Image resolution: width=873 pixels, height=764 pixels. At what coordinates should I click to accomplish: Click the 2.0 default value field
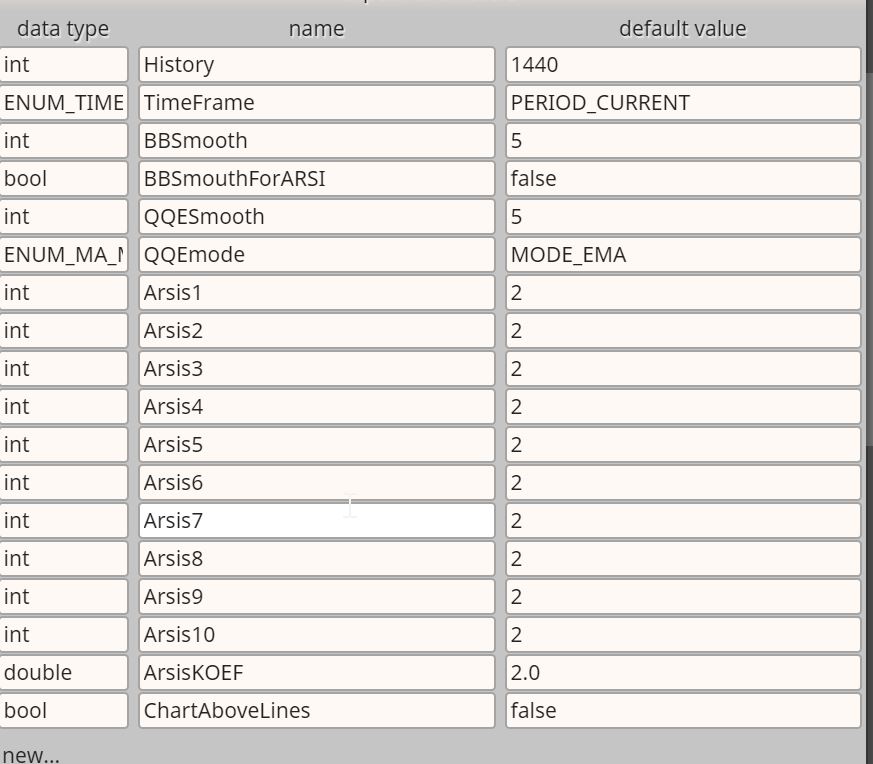(x=683, y=673)
